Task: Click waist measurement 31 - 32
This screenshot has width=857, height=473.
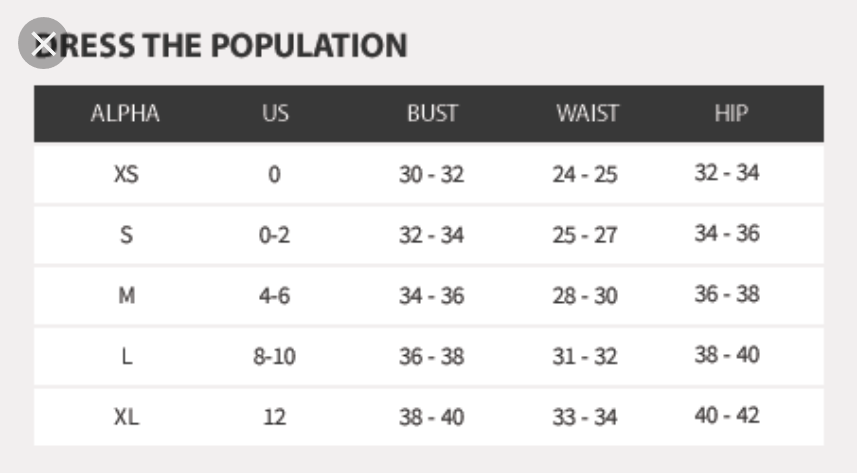Action: click(x=585, y=356)
